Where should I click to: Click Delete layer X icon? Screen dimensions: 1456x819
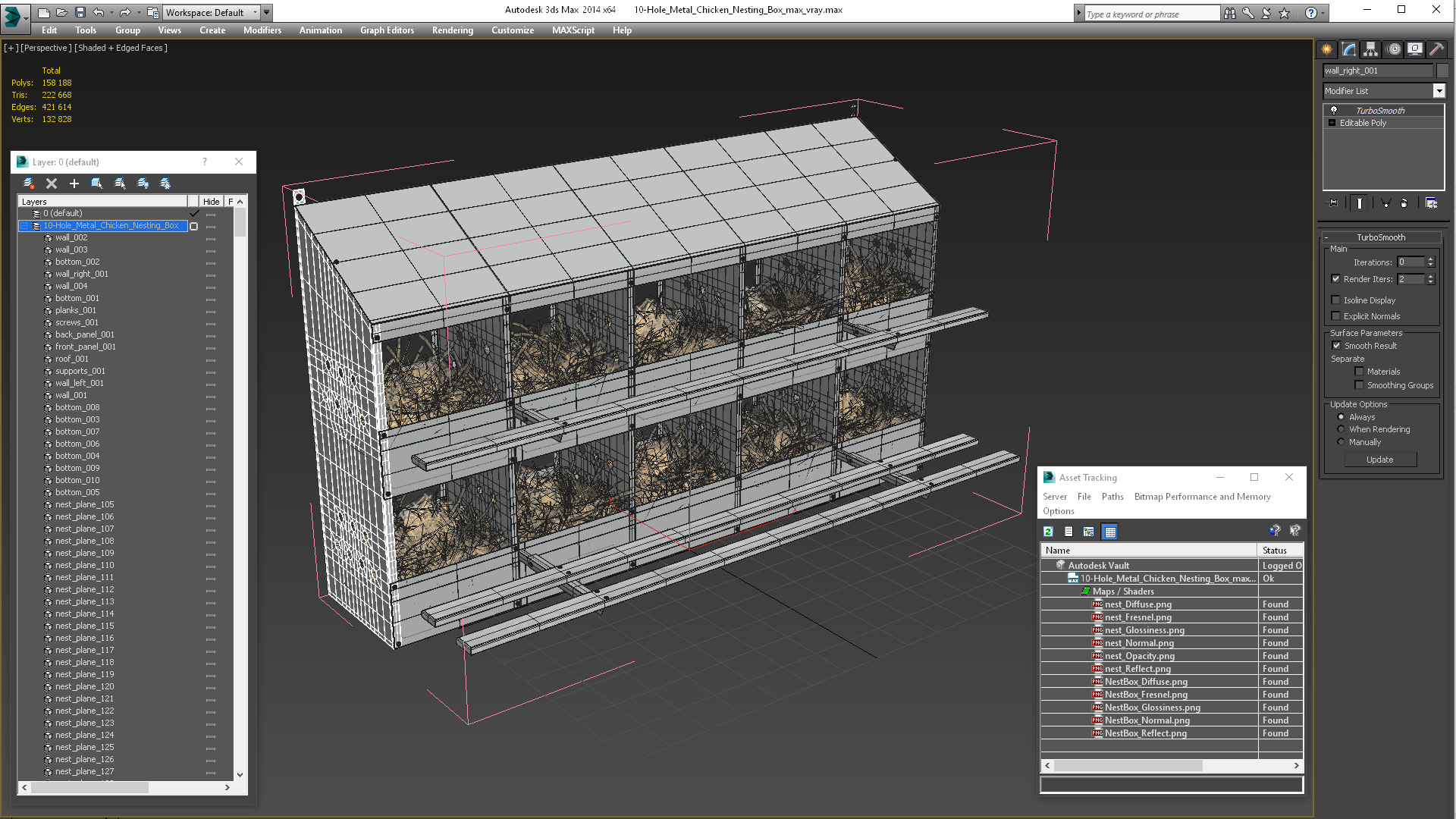(x=52, y=184)
